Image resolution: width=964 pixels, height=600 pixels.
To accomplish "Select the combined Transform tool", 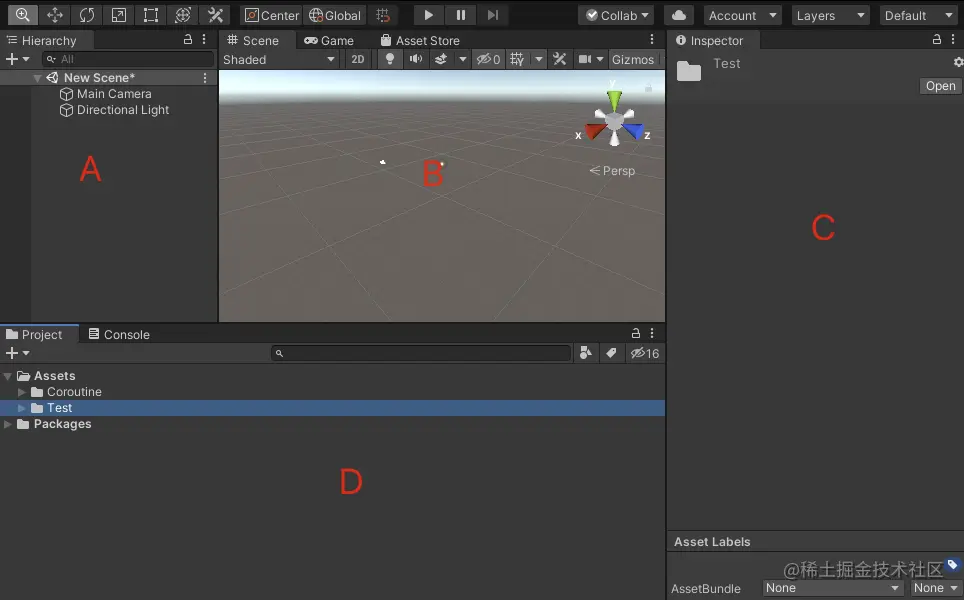I will [x=183, y=15].
